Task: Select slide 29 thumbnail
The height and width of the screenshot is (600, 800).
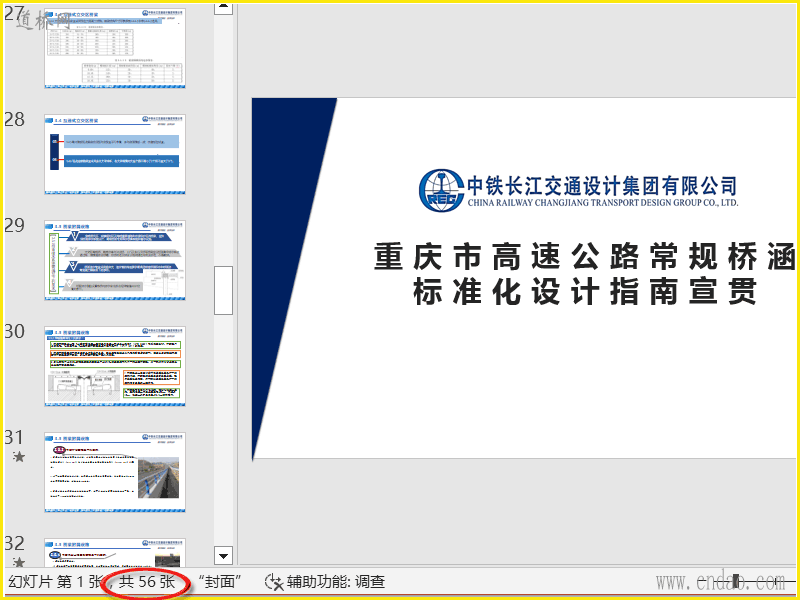Action: click(115, 260)
